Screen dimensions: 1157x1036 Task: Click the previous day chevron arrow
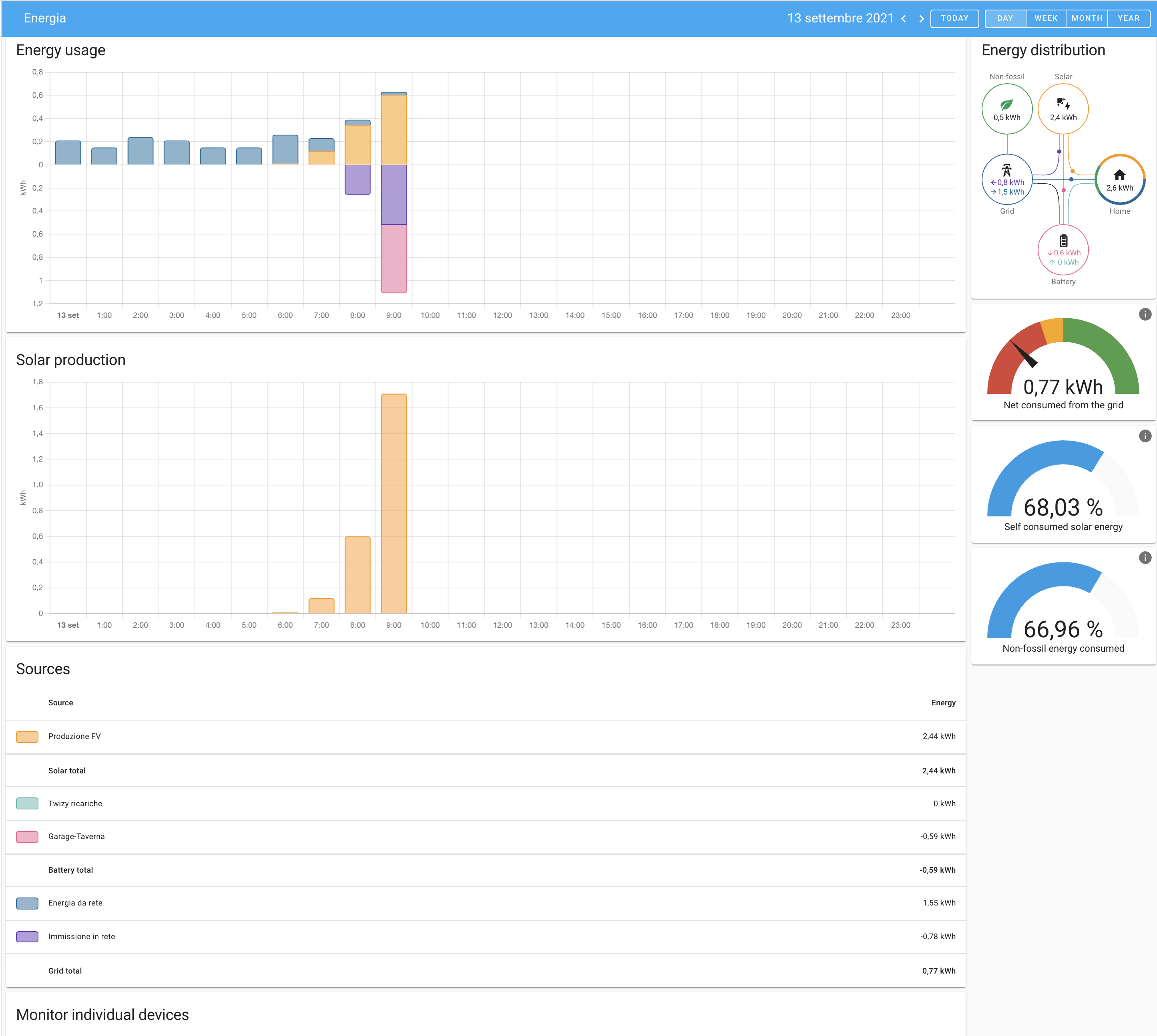click(904, 19)
